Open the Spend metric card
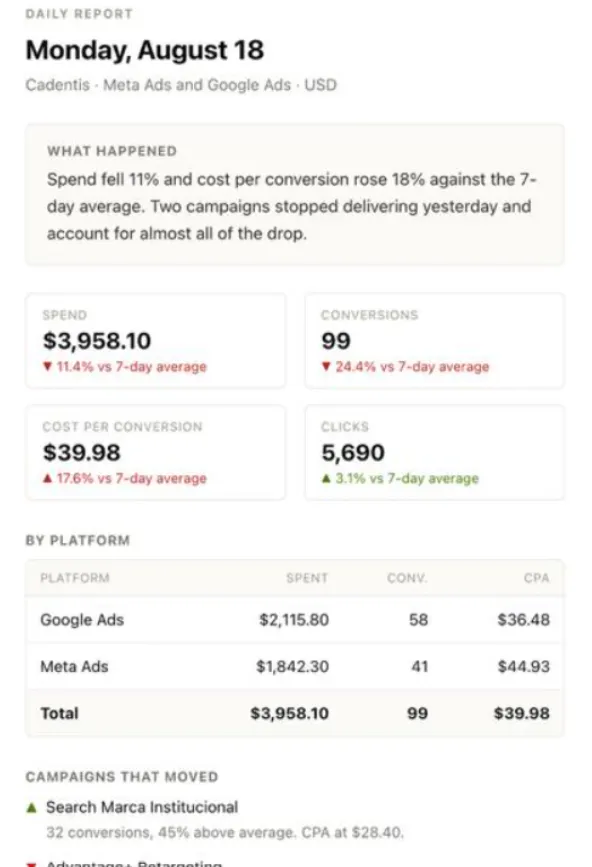Screen dimensions: 592x867 coord(155,341)
